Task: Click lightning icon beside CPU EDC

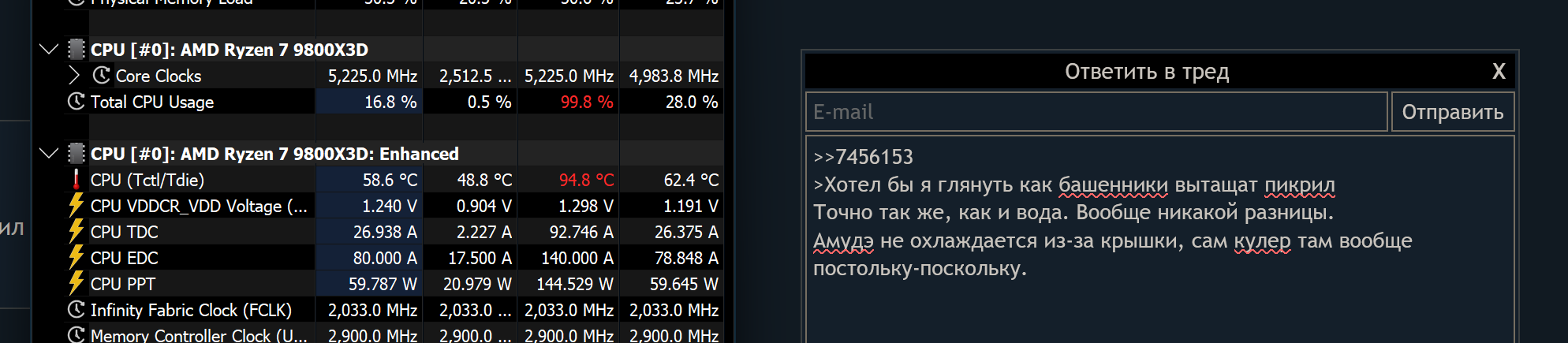Action: [76, 258]
